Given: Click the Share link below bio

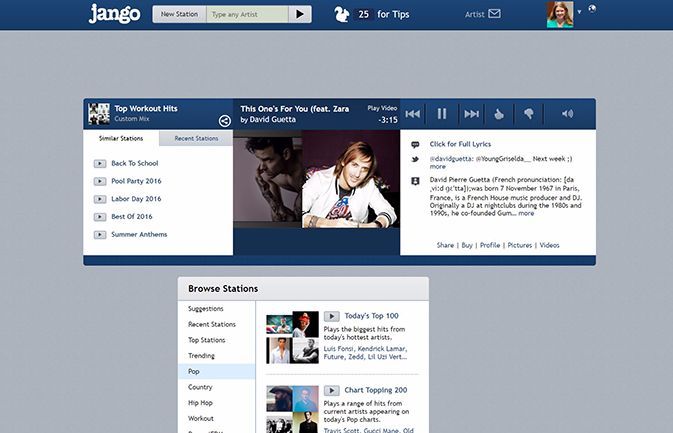Looking at the screenshot, I should point(445,245).
